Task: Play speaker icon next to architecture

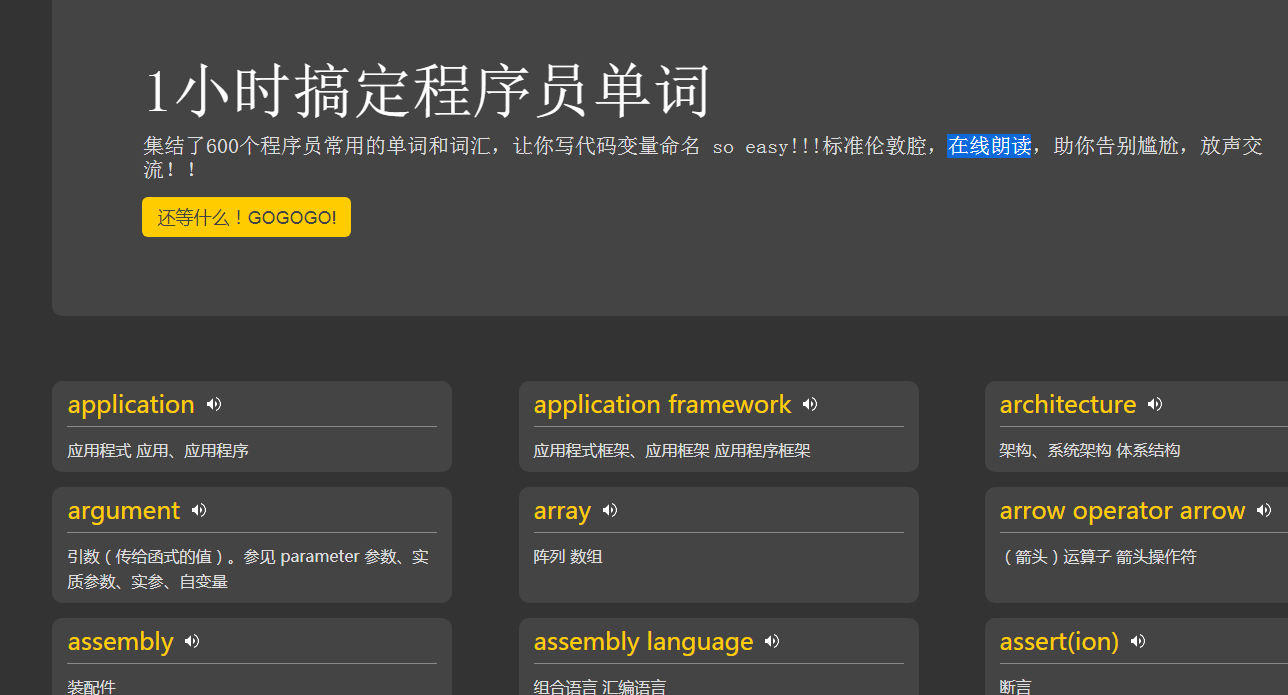Action: (x=1155, y=404)
